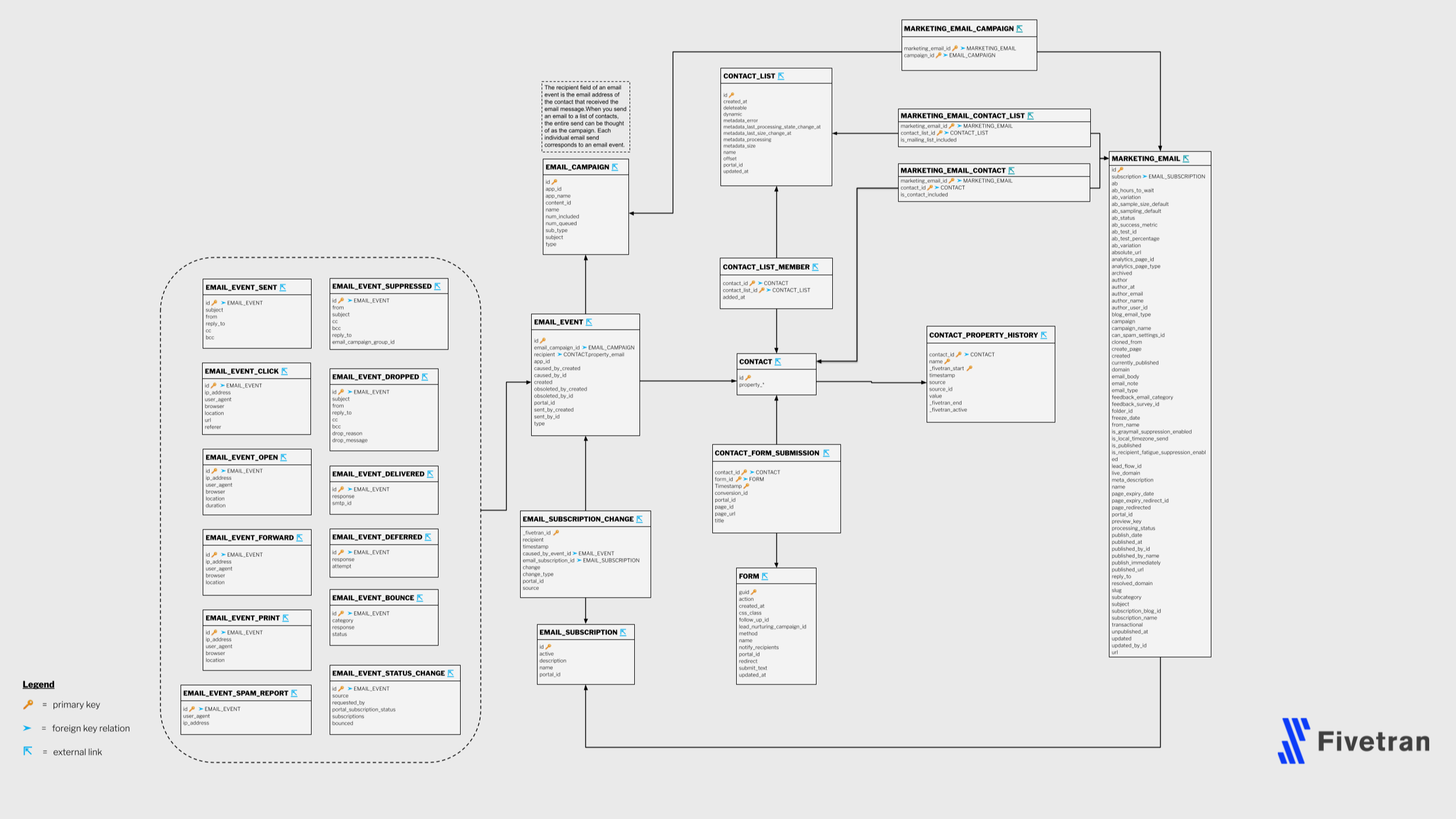
Task: Click the Legend heading text
Action: (x=38, y=684)
